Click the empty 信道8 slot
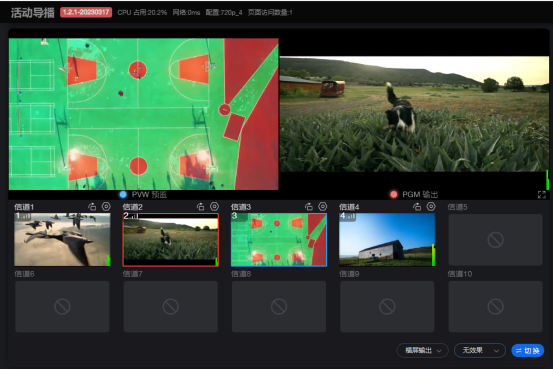The image size is (553, 369). pos(279,307)
